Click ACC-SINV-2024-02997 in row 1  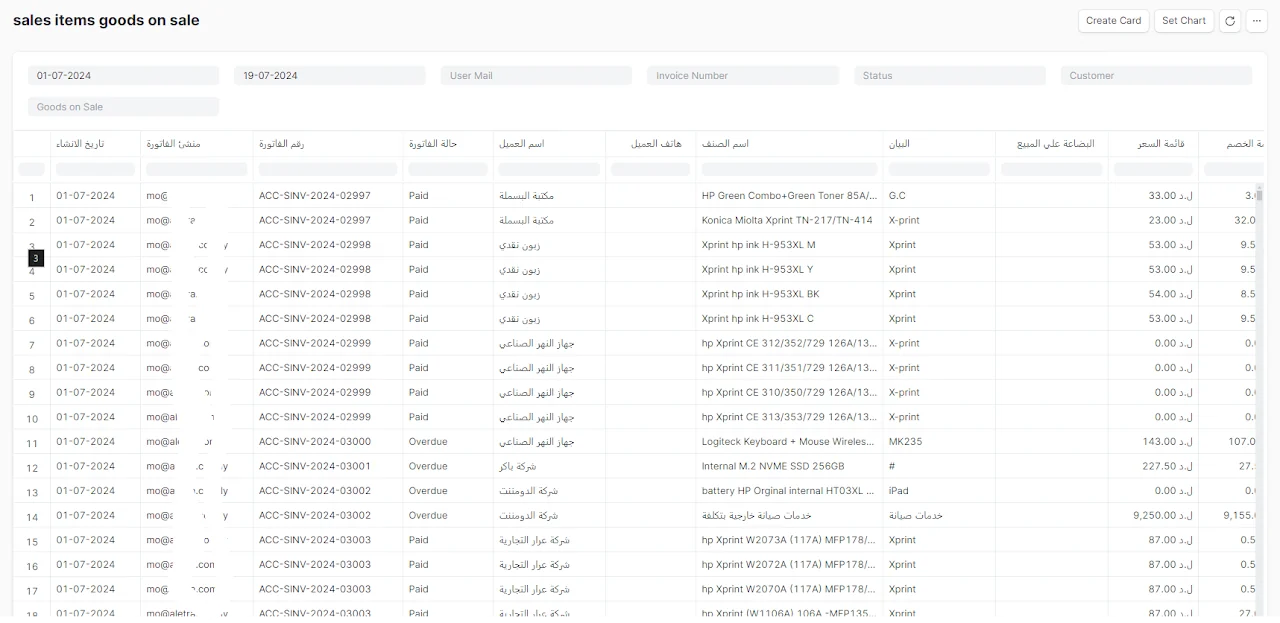coord(315,196)
